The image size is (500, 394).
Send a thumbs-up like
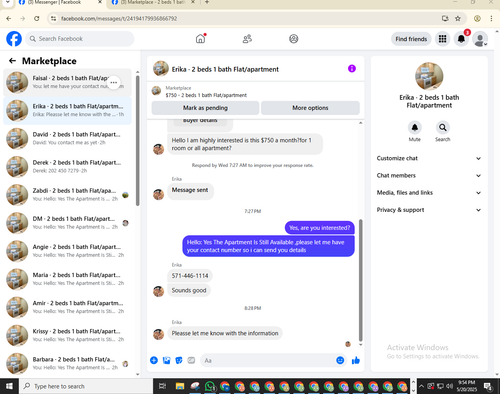click(x=356, y=360)
